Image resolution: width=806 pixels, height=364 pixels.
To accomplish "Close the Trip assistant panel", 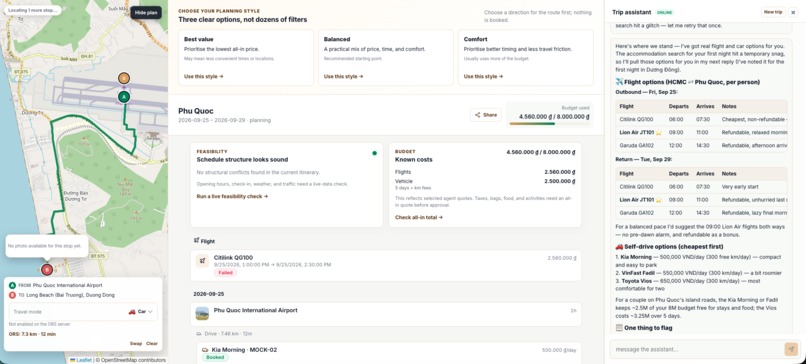I will 793,12.
